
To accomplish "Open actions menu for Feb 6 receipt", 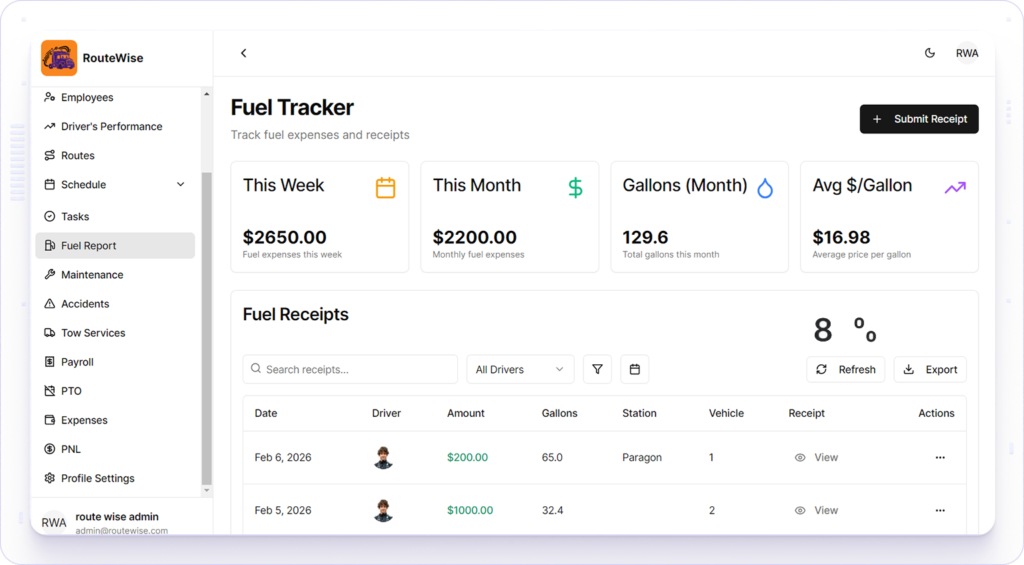I will [939, 457].
